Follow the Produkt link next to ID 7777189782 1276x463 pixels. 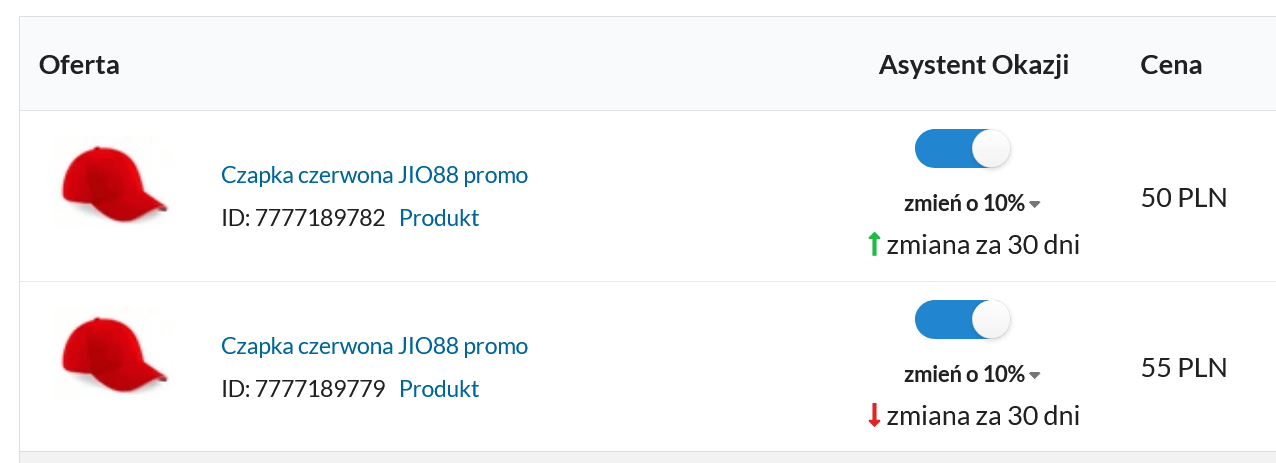pyautogui.click(x=439, y=217)
